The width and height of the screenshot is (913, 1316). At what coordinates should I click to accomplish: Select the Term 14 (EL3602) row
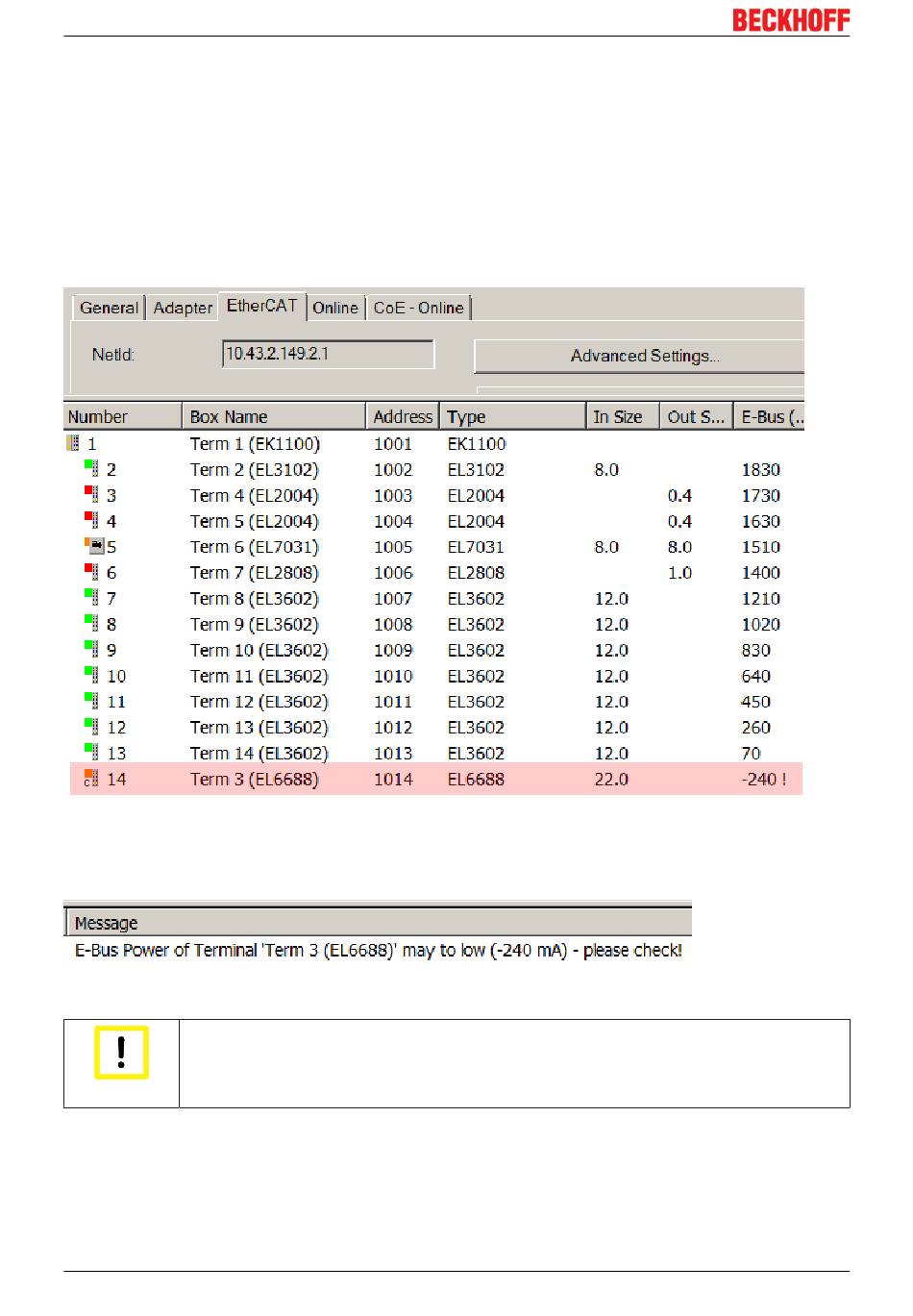point(435,753)
